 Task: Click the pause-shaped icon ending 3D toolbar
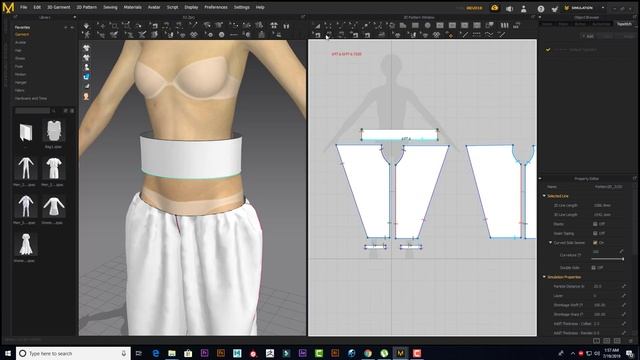click(x=286, y=26)
